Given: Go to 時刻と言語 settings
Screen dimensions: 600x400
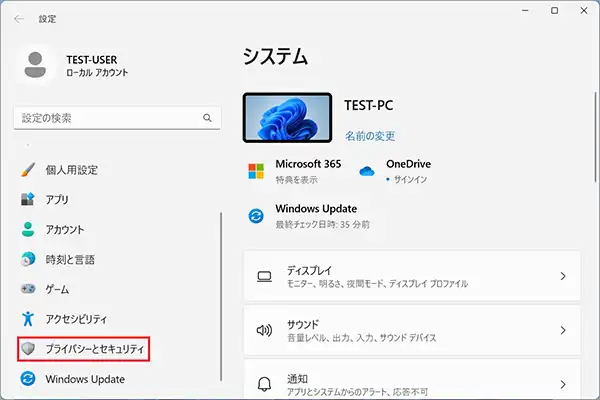Looking at the screenshot, I should tap(70, 260).
